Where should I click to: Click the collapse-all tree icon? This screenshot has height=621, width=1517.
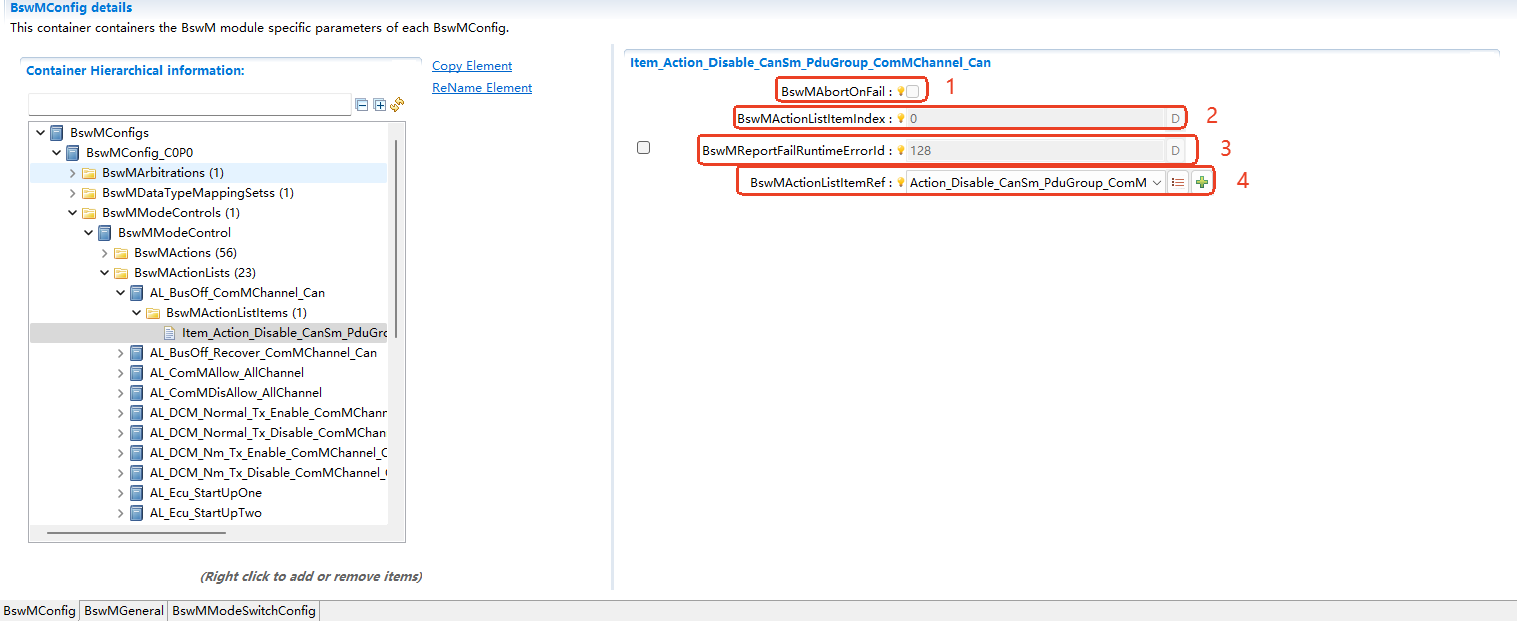click(361, 103)
